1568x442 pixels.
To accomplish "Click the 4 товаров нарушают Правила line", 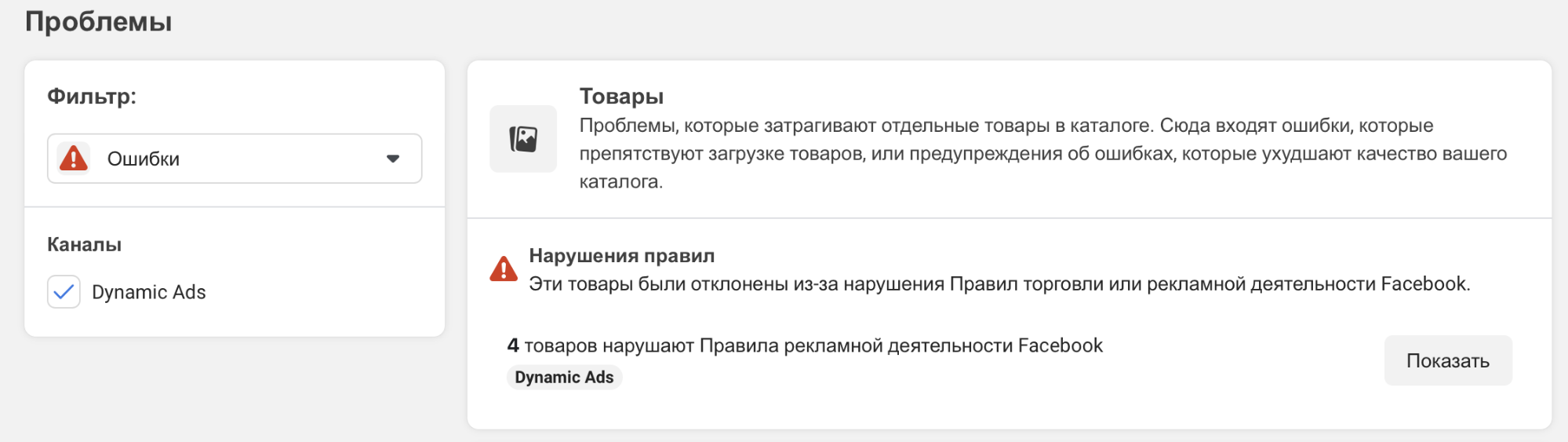I will (x=805, y=345).
